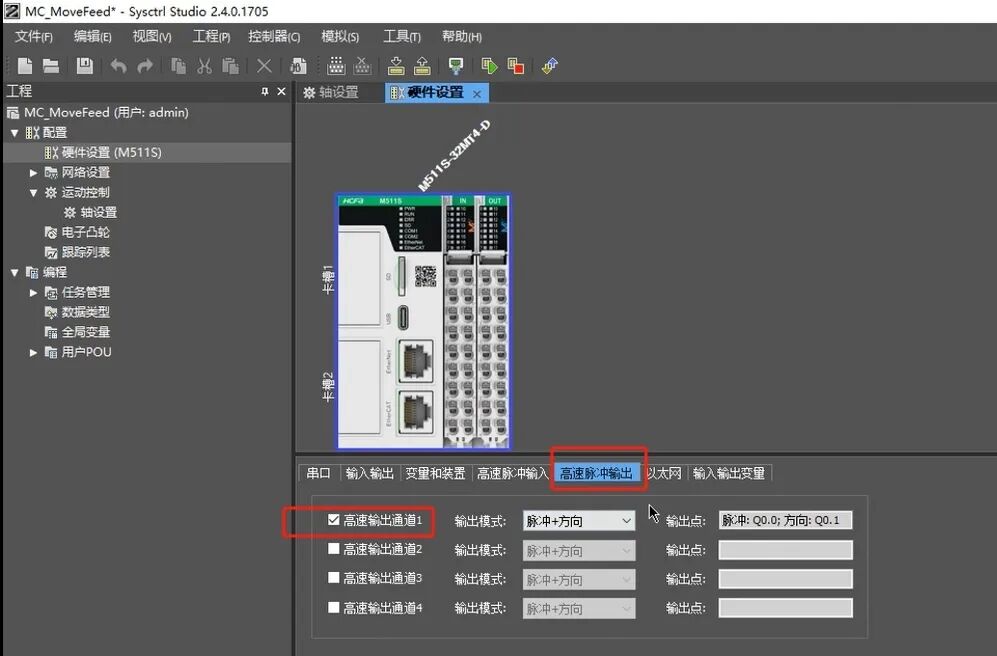
Task: Pin the 工程 project panel
Action: pyautogui.click(x=265, y=92)
